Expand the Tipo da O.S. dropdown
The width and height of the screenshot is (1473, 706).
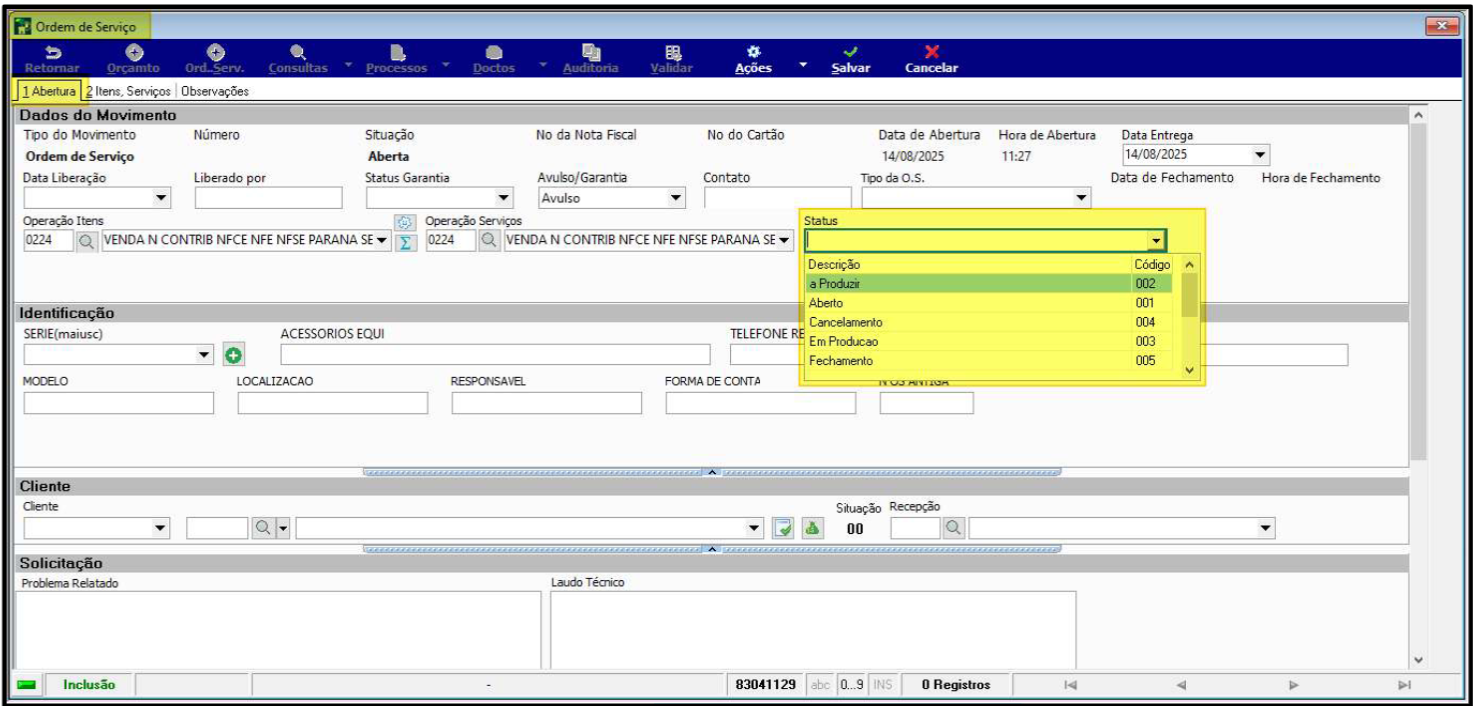[1081, 198]
